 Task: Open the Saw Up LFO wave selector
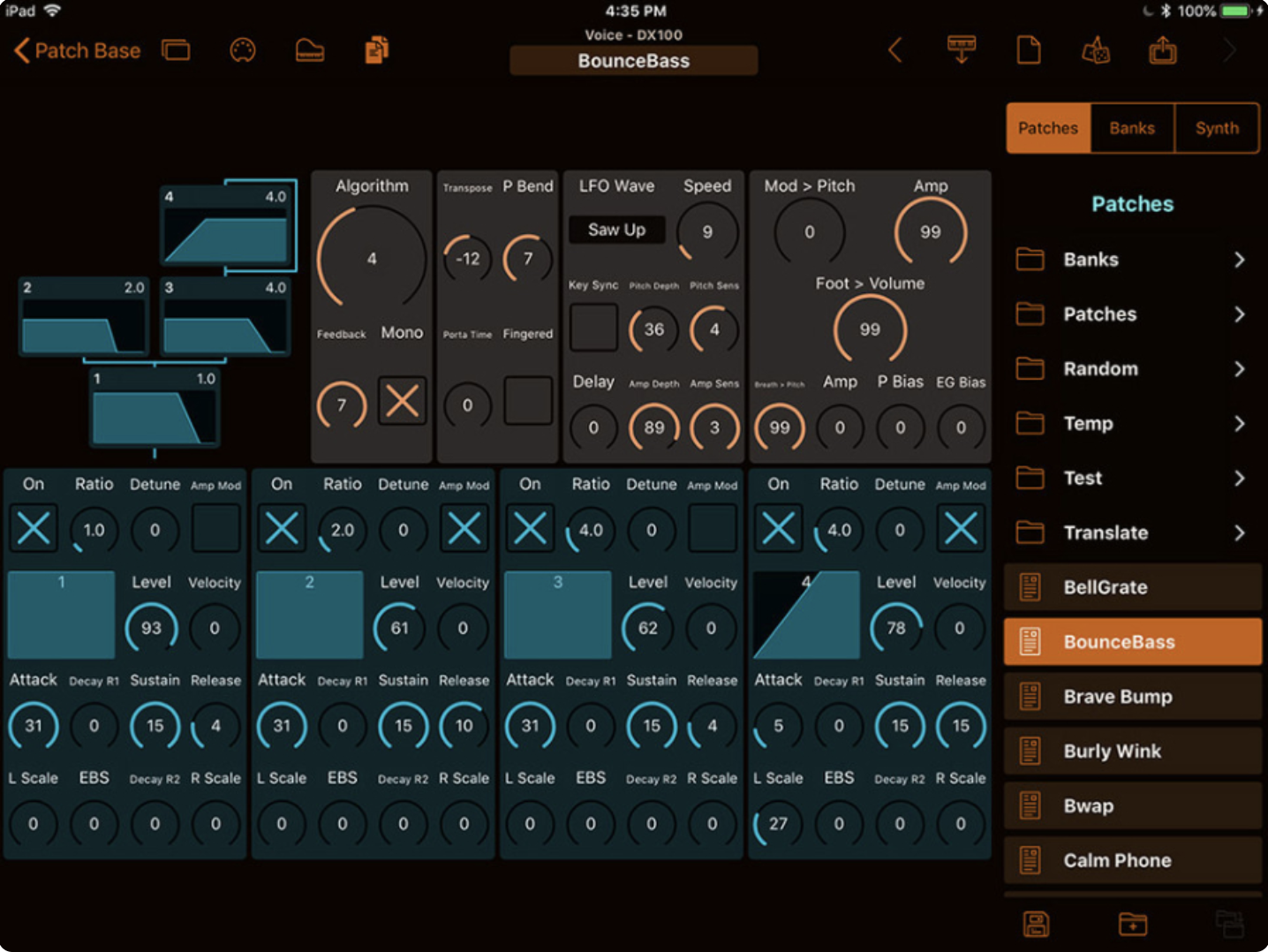(x=615, y=230)
